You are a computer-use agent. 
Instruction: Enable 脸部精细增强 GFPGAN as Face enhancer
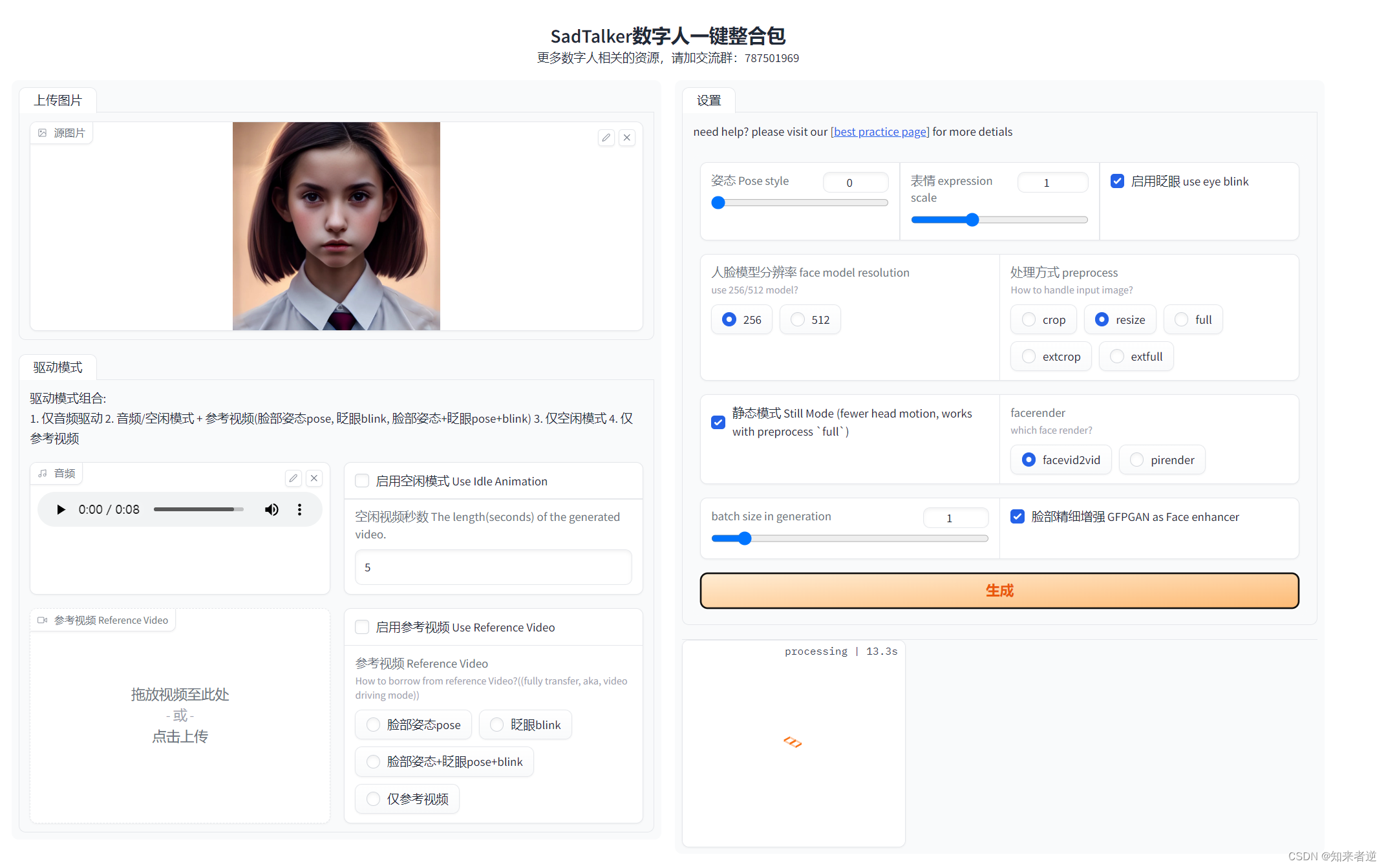pos(1020,516)
